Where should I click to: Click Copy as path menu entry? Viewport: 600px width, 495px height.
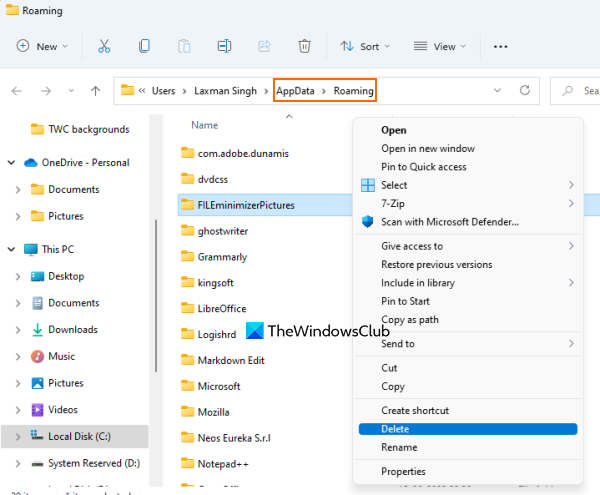[409, 320]
